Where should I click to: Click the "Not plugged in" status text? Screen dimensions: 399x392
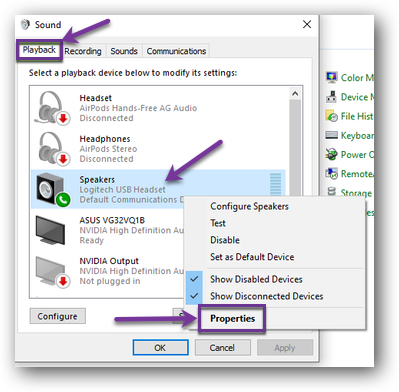tap(110, 281)
